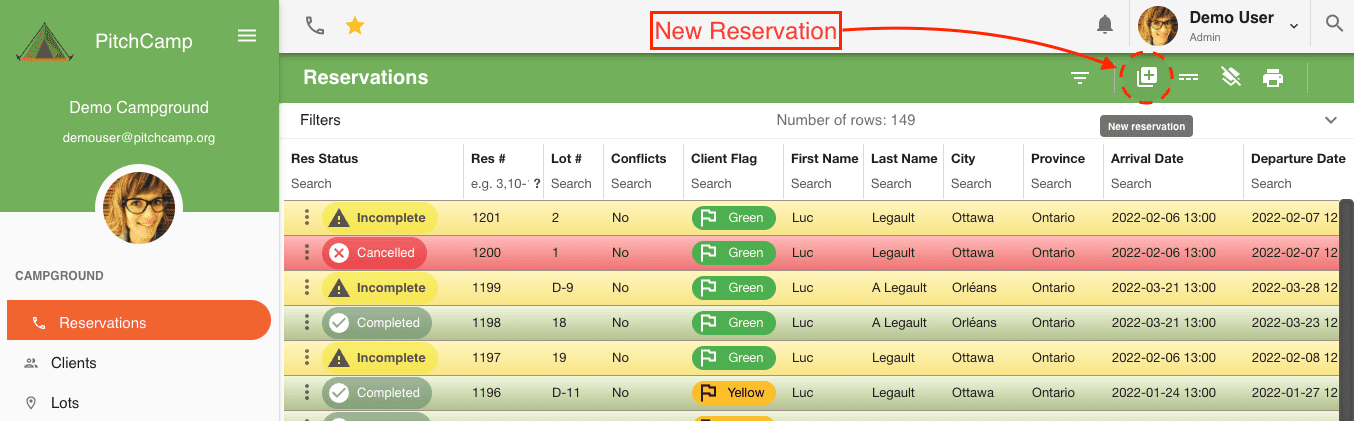
Task: Click the sidebar user avatar photo
Action: pyautogui.click(x=139, y=208)
